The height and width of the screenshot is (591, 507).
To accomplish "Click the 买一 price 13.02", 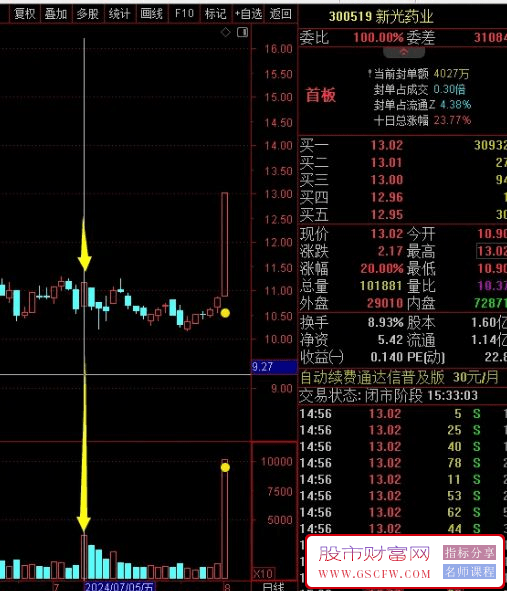I will (386, 145).
